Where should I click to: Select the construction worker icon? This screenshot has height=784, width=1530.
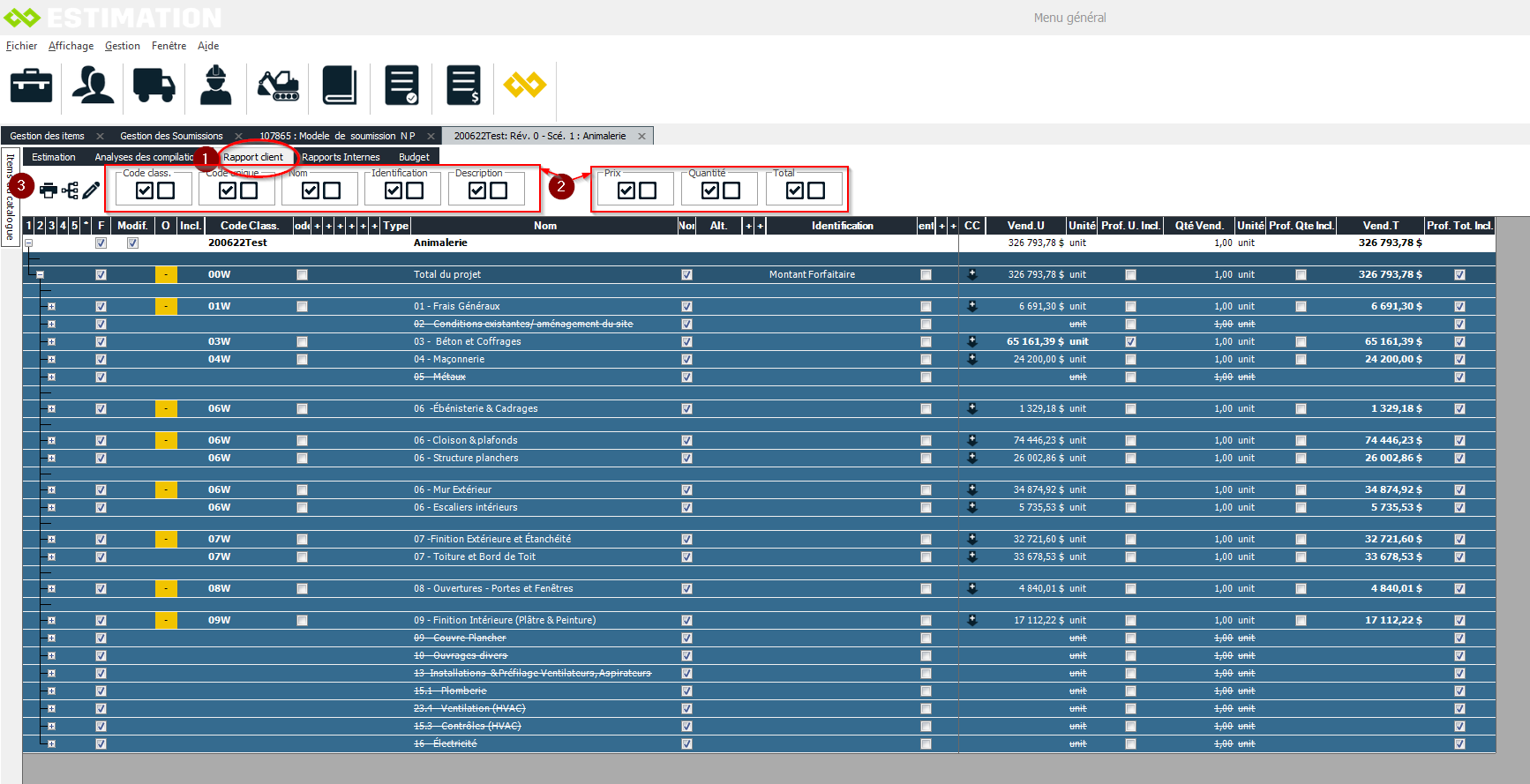(x=215, y=86)
